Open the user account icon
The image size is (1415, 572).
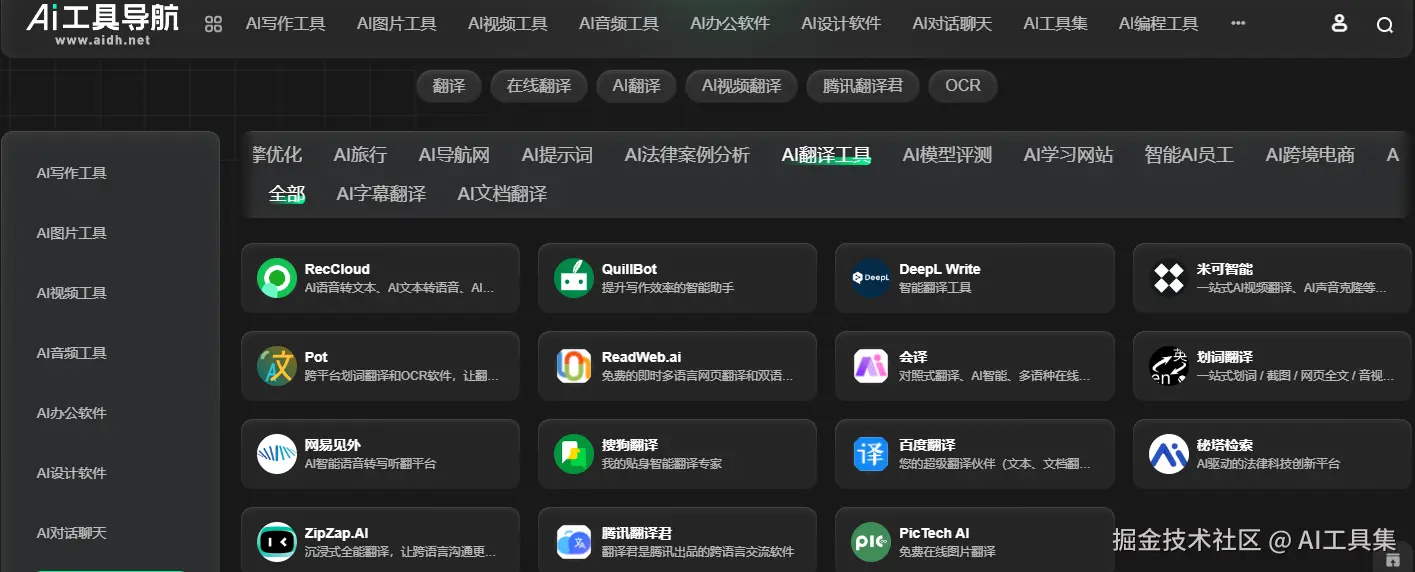pyautogui.click(x=1340, y=24)
